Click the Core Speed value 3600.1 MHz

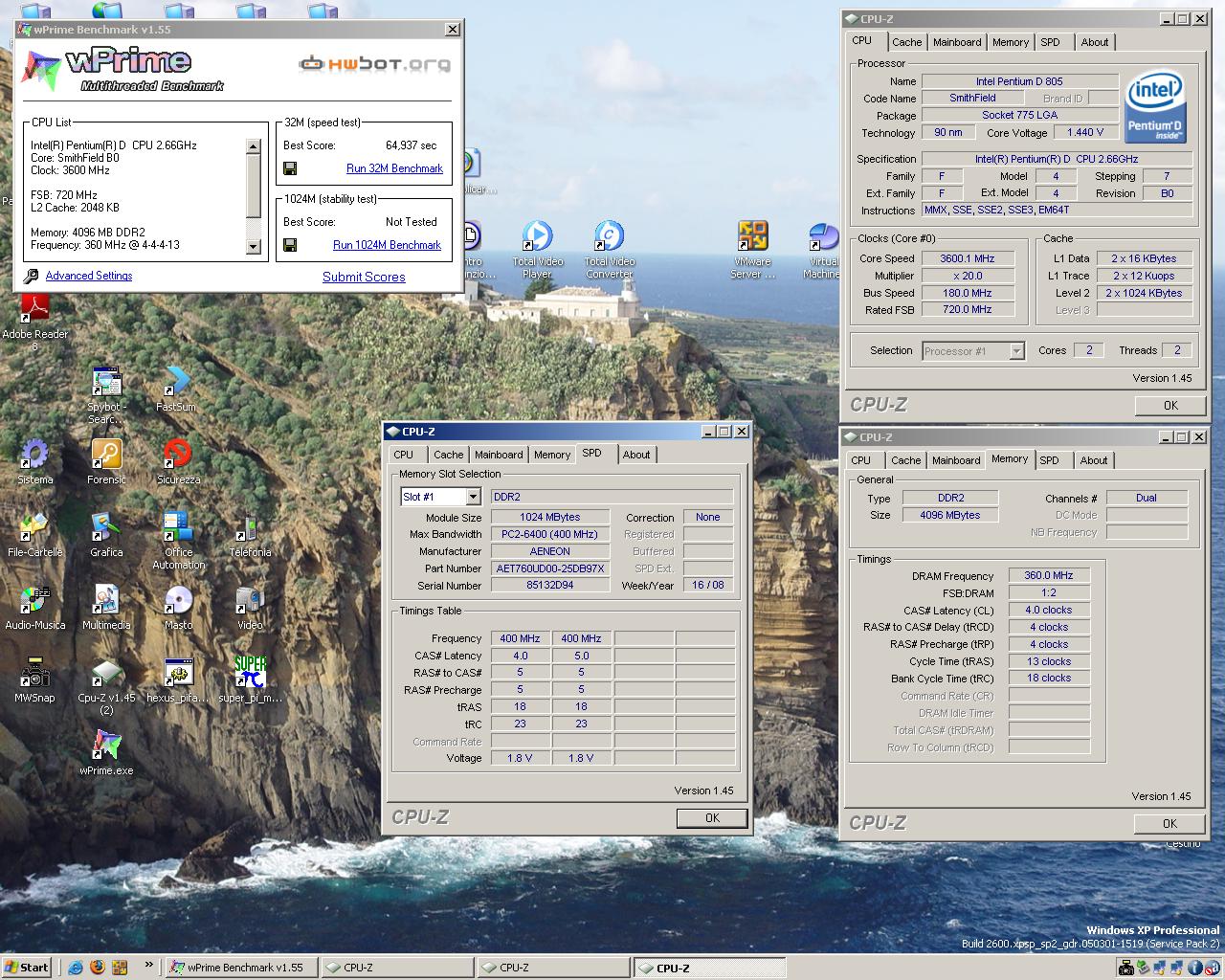[967, 258]
